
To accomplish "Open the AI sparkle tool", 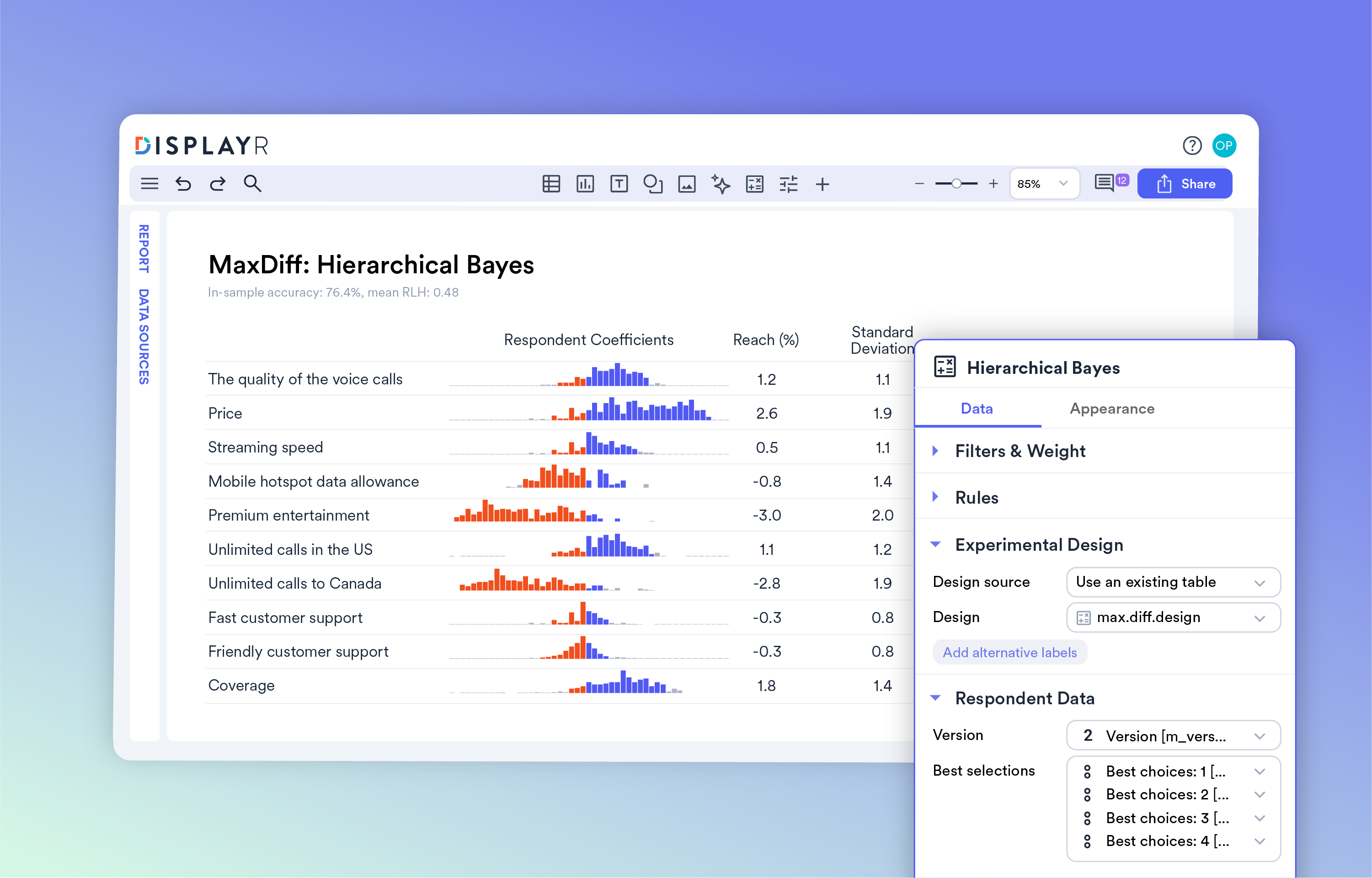I will tap(721, 184).
